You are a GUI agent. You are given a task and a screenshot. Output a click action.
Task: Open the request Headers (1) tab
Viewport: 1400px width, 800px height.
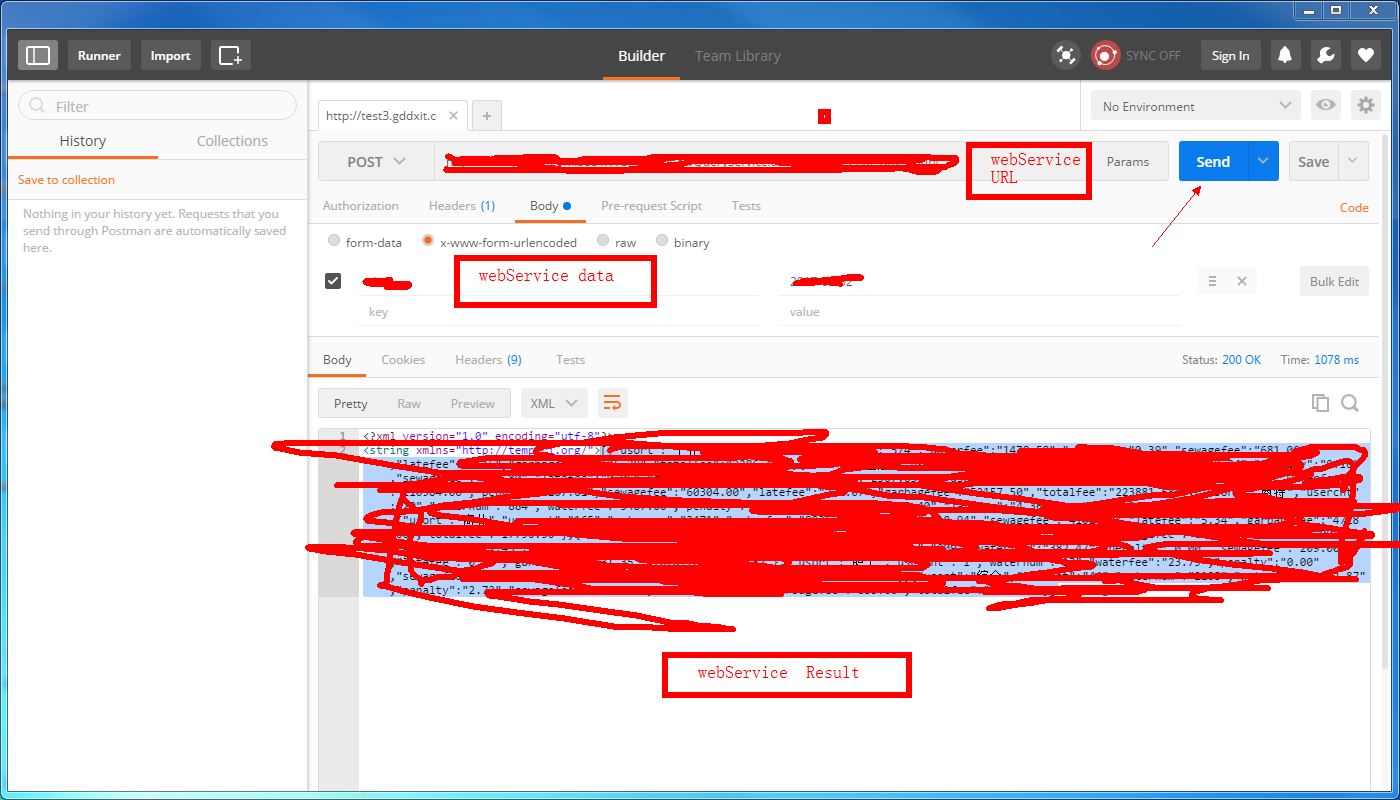click(x=462, y=206)
